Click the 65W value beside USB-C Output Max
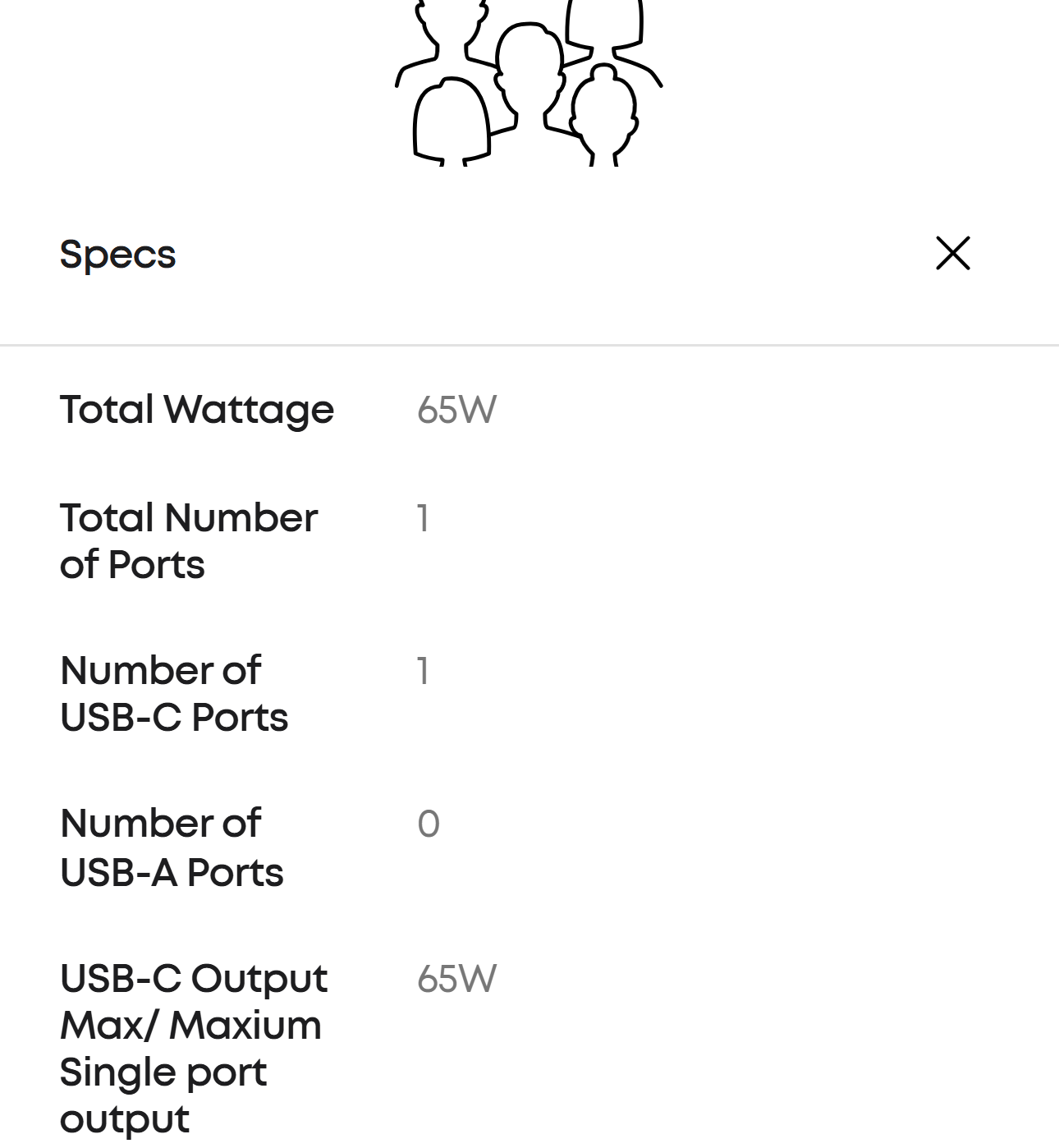This screenshot has width=1059, height=1148. [x=456, y=979]
